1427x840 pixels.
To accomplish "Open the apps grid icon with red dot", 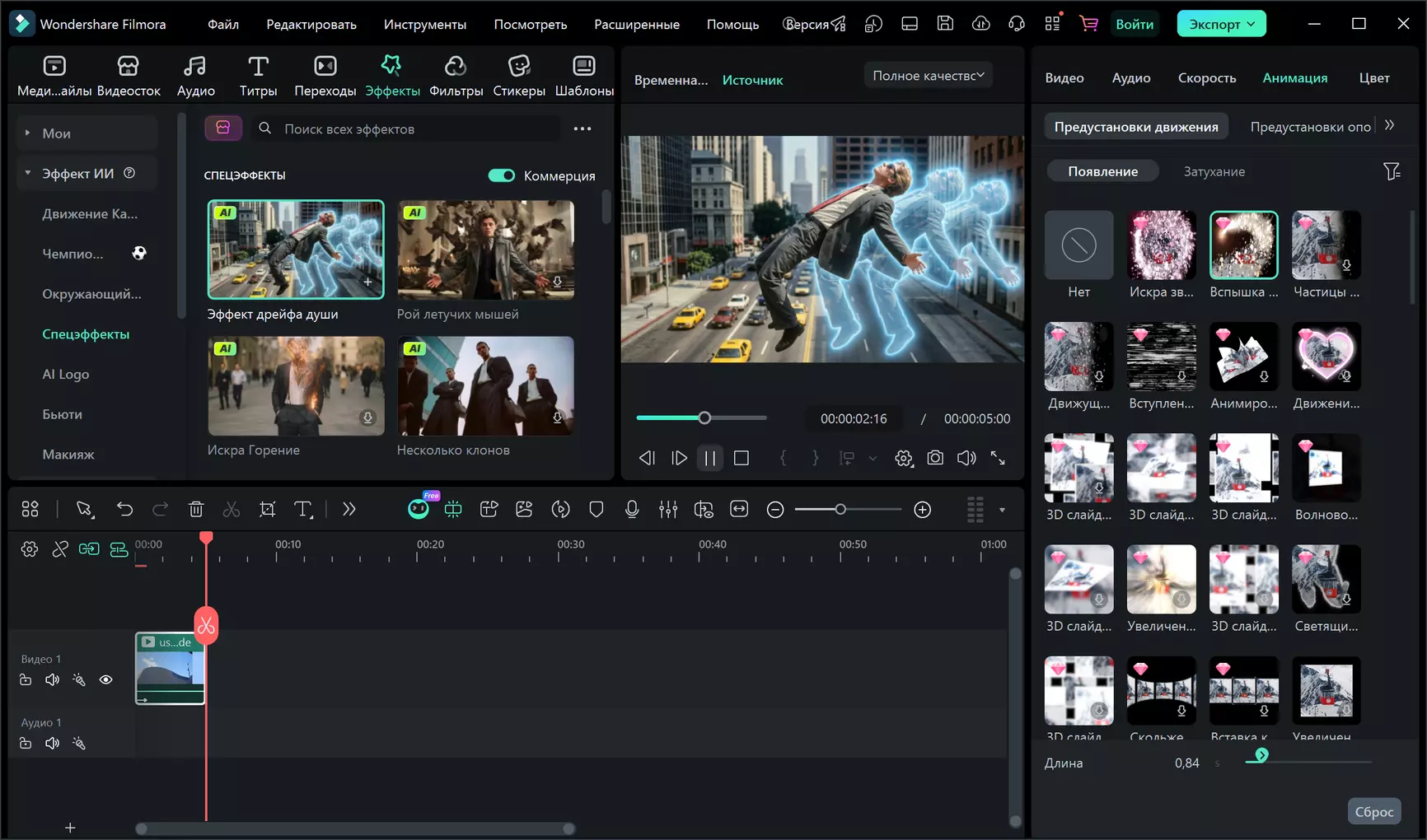I will coord(1052,23).
